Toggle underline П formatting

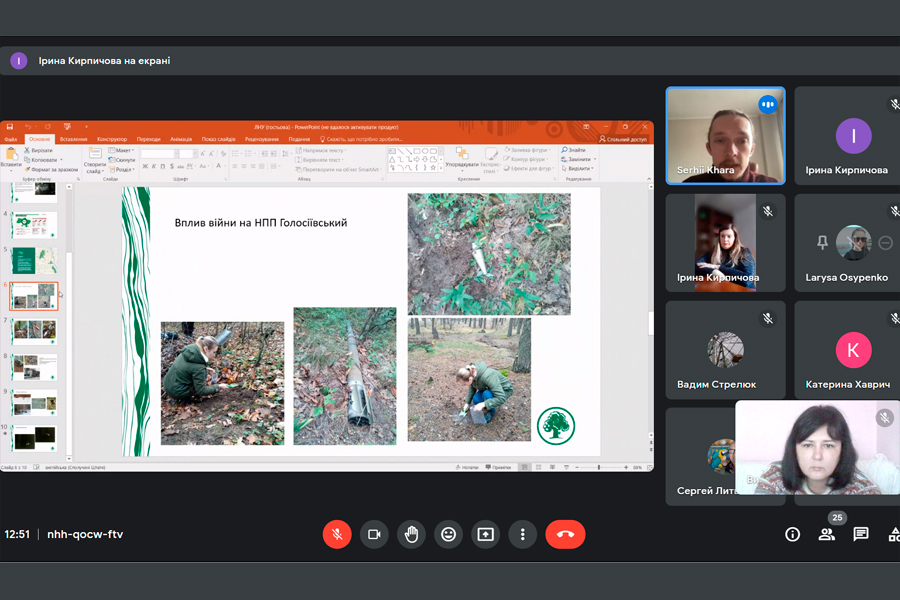(163, 167)
